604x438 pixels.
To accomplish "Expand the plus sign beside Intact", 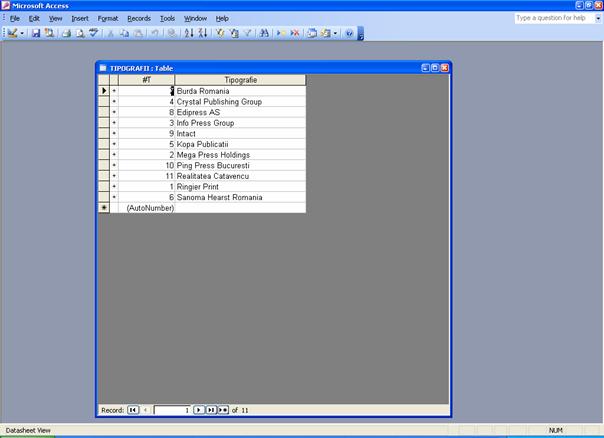I will click(114, 133).
